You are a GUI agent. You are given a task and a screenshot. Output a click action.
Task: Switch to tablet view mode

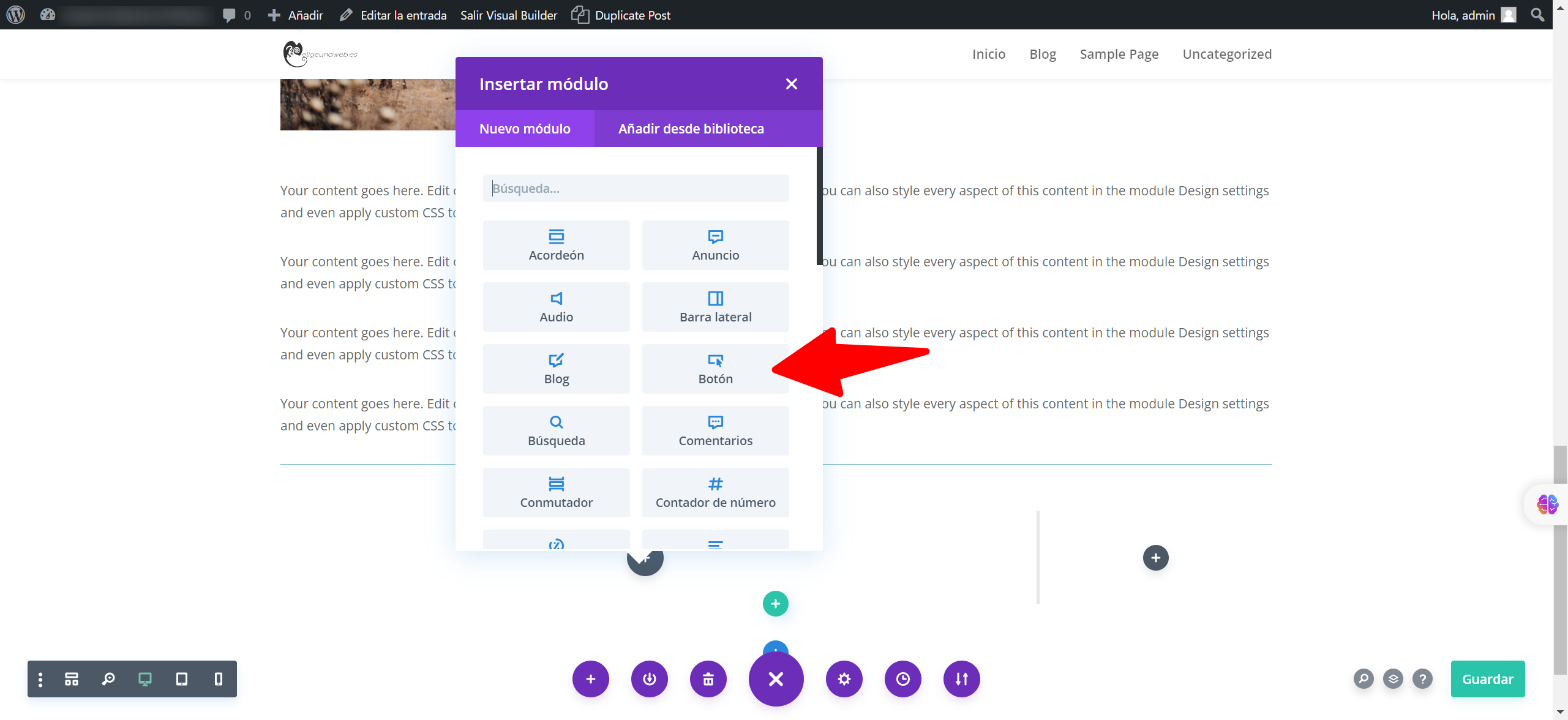coord(181,678)
